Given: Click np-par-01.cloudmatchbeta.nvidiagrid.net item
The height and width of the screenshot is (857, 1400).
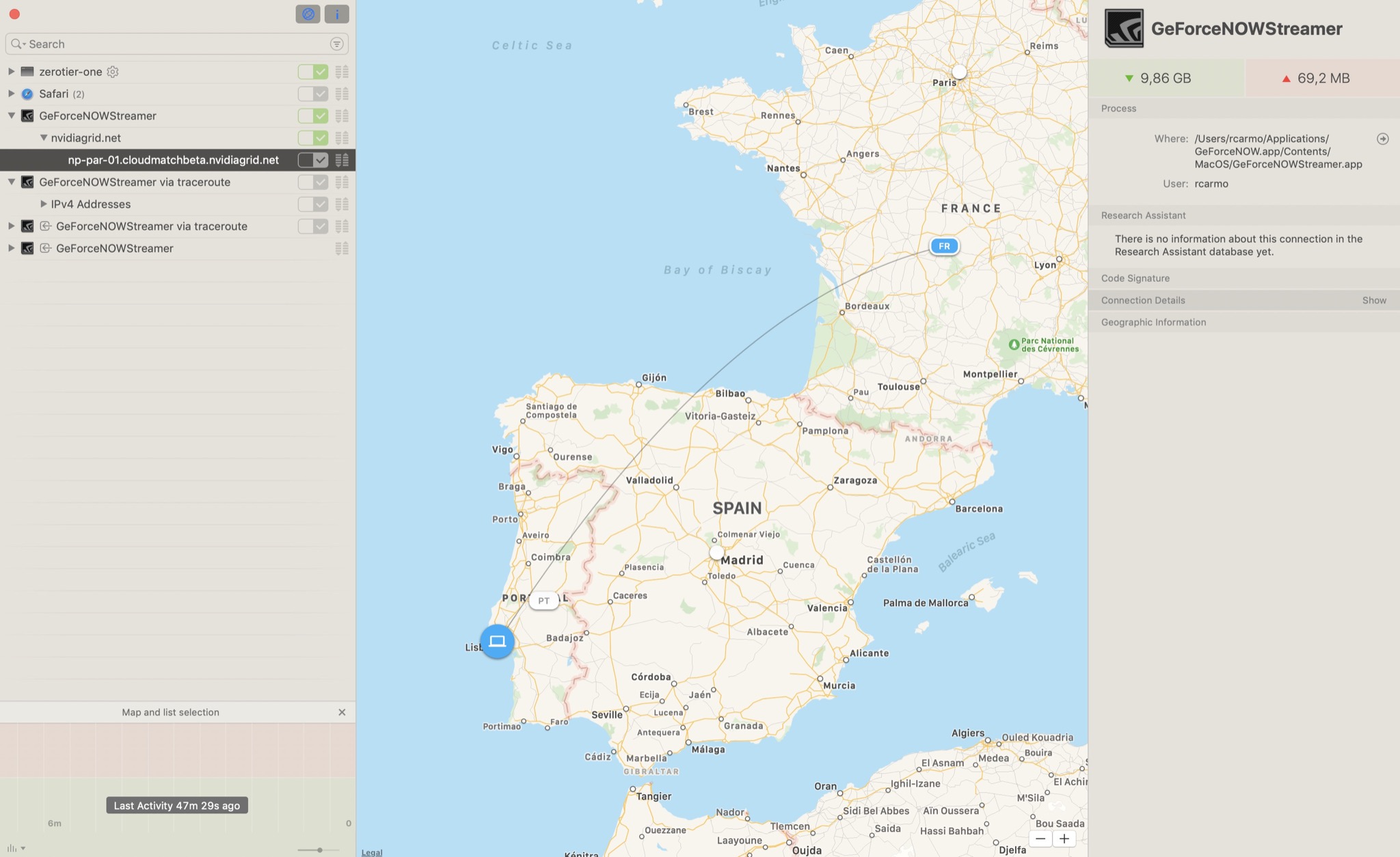Looking at the screenshot, I should [174, 160].
